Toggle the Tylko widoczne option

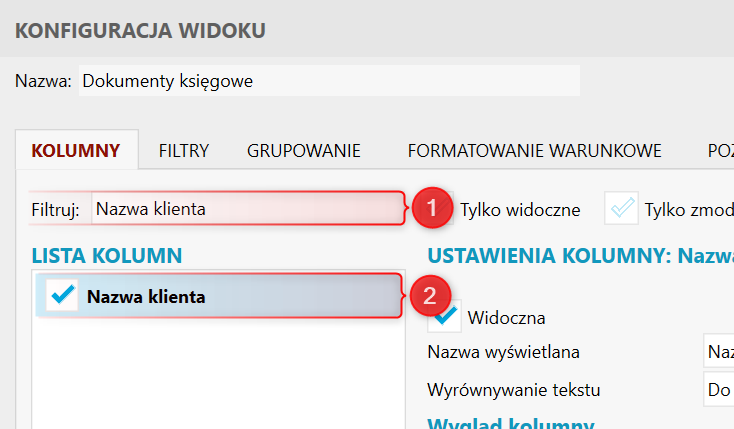tap(520, 209)
